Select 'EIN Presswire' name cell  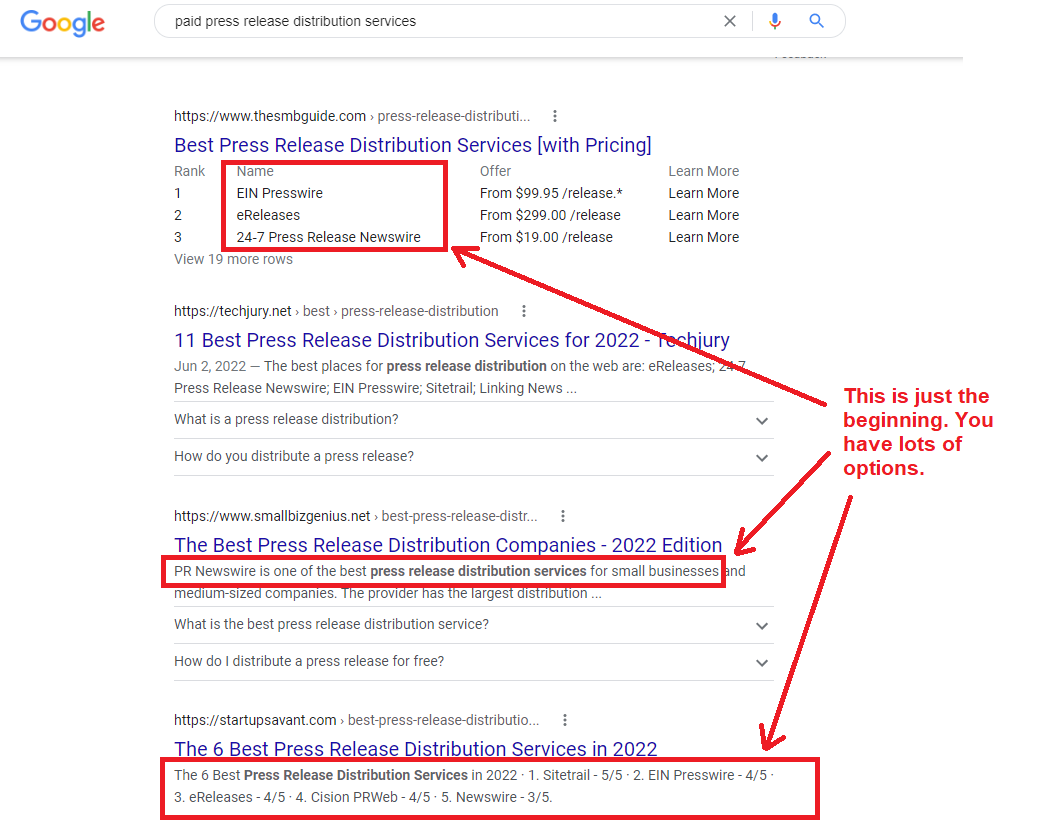280,193
